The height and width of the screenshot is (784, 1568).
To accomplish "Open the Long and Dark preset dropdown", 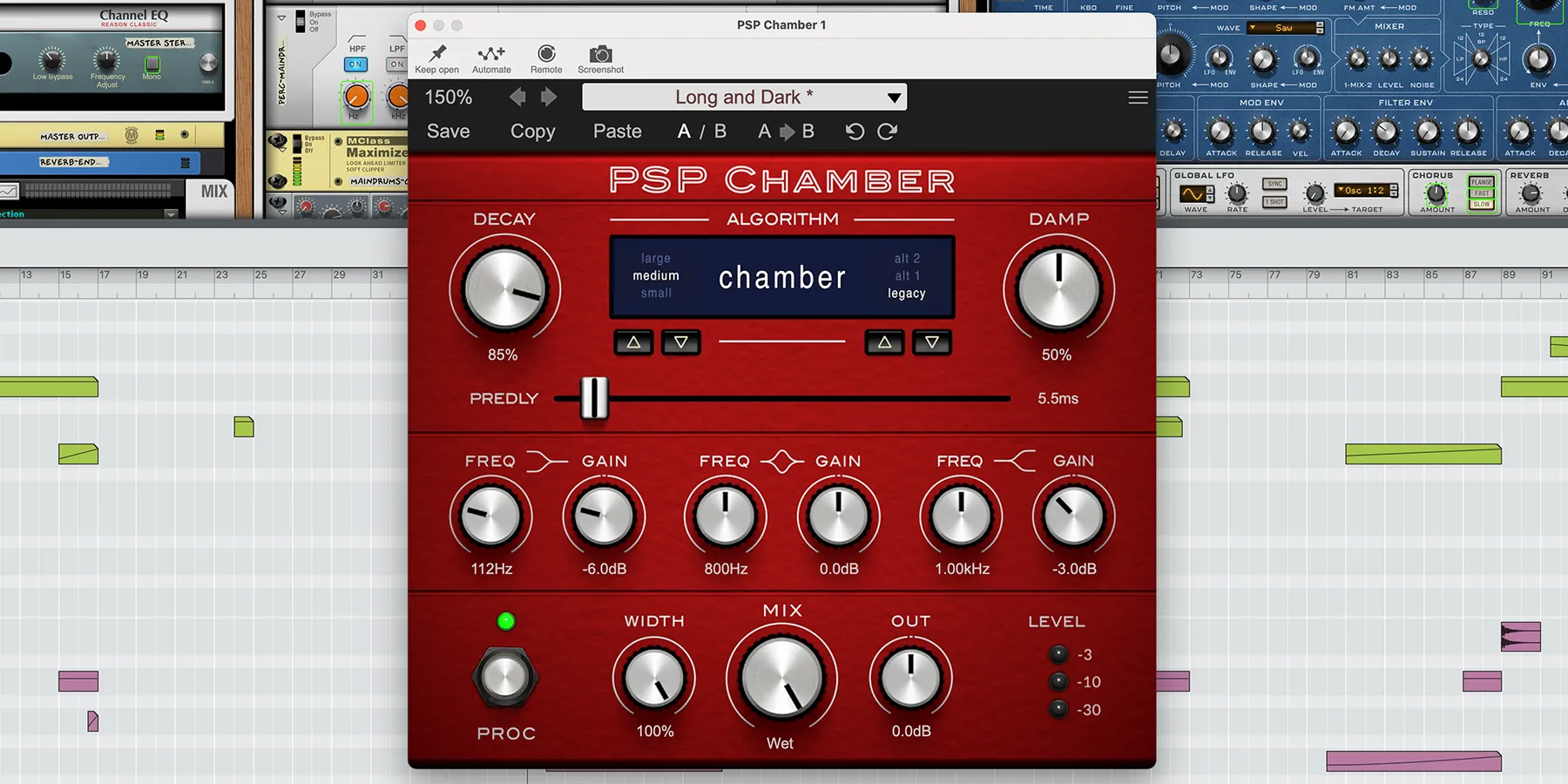I will pos(745,97).
